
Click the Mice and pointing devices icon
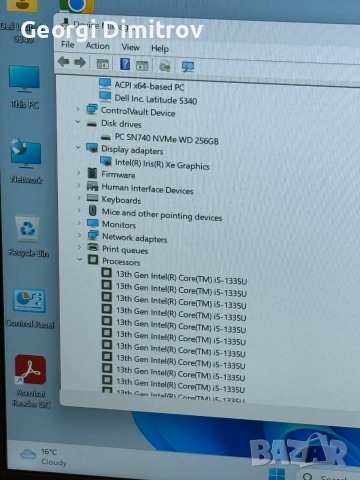point(93,210)
